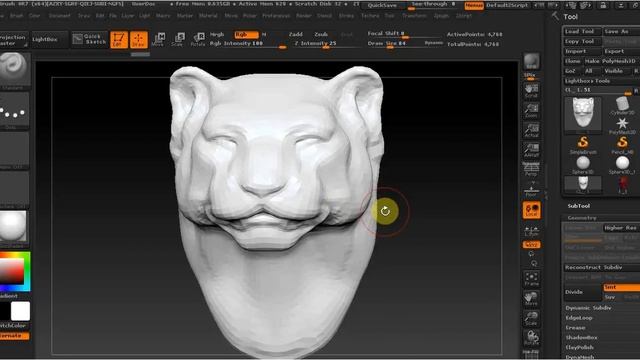Expand the SubTool section
Screen dimensions: 640x360
click(579, 206)
